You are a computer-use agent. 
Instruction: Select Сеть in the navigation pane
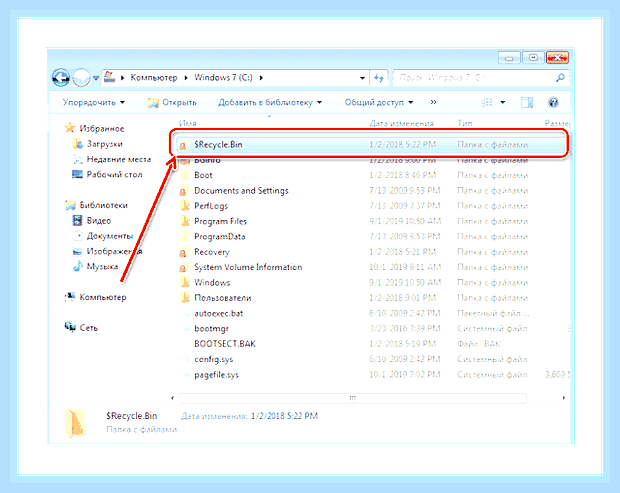(89, 328)
